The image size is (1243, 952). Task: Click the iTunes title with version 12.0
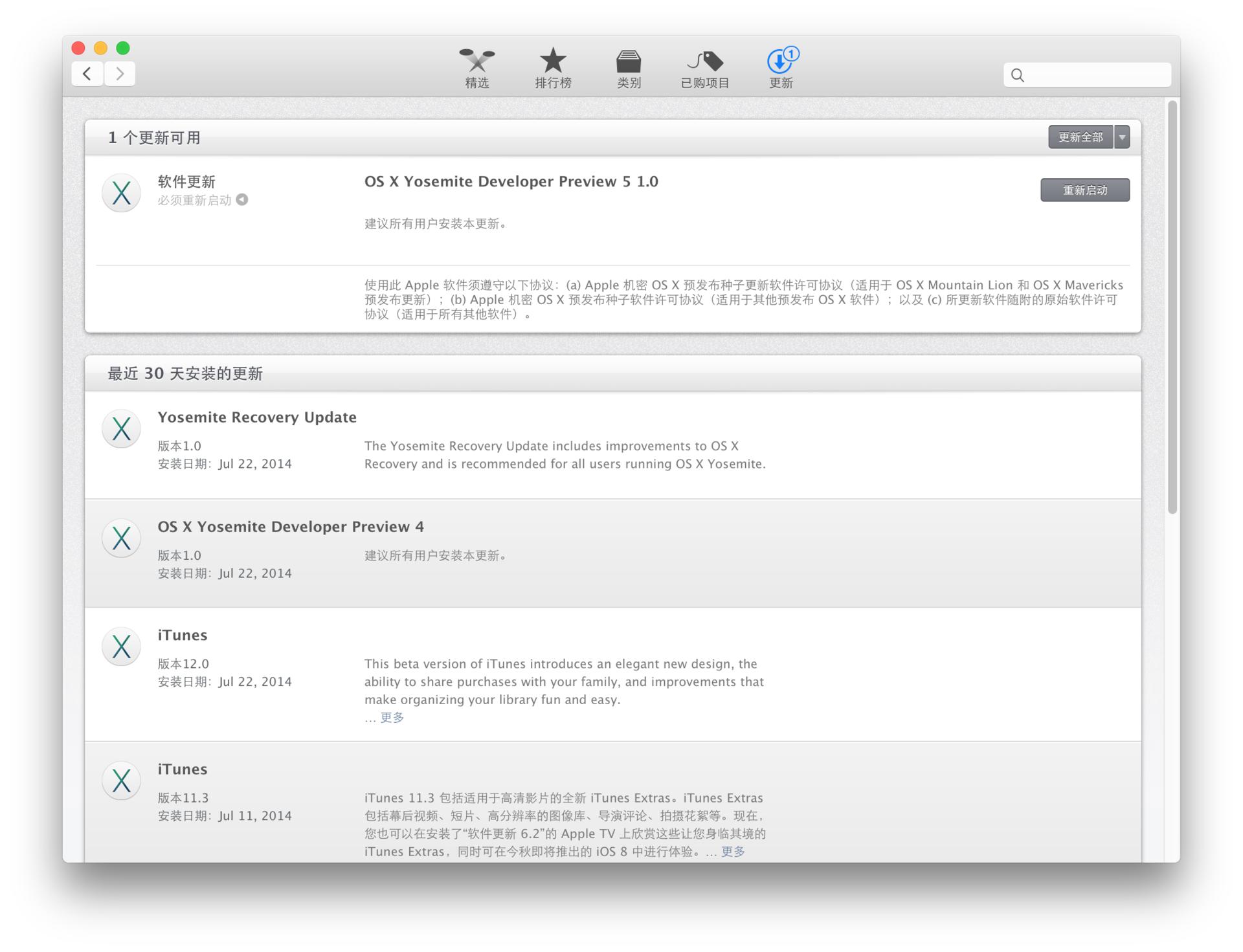(x=183, y=635)
